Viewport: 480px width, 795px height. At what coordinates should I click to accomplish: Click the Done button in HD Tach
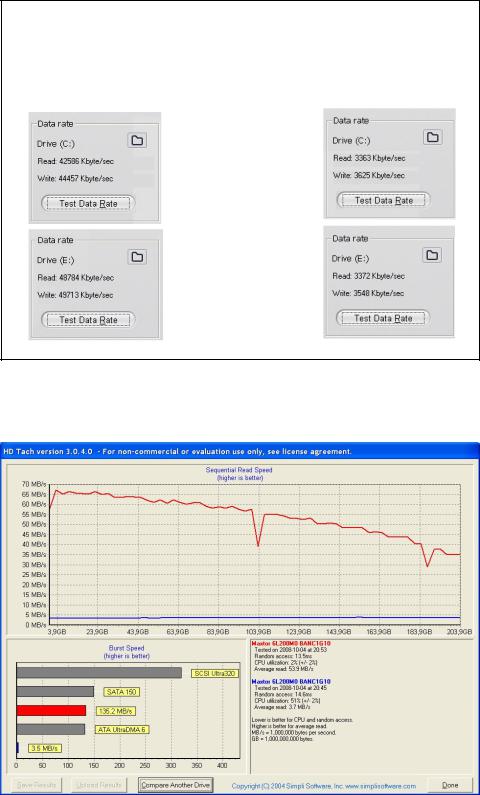450,785
